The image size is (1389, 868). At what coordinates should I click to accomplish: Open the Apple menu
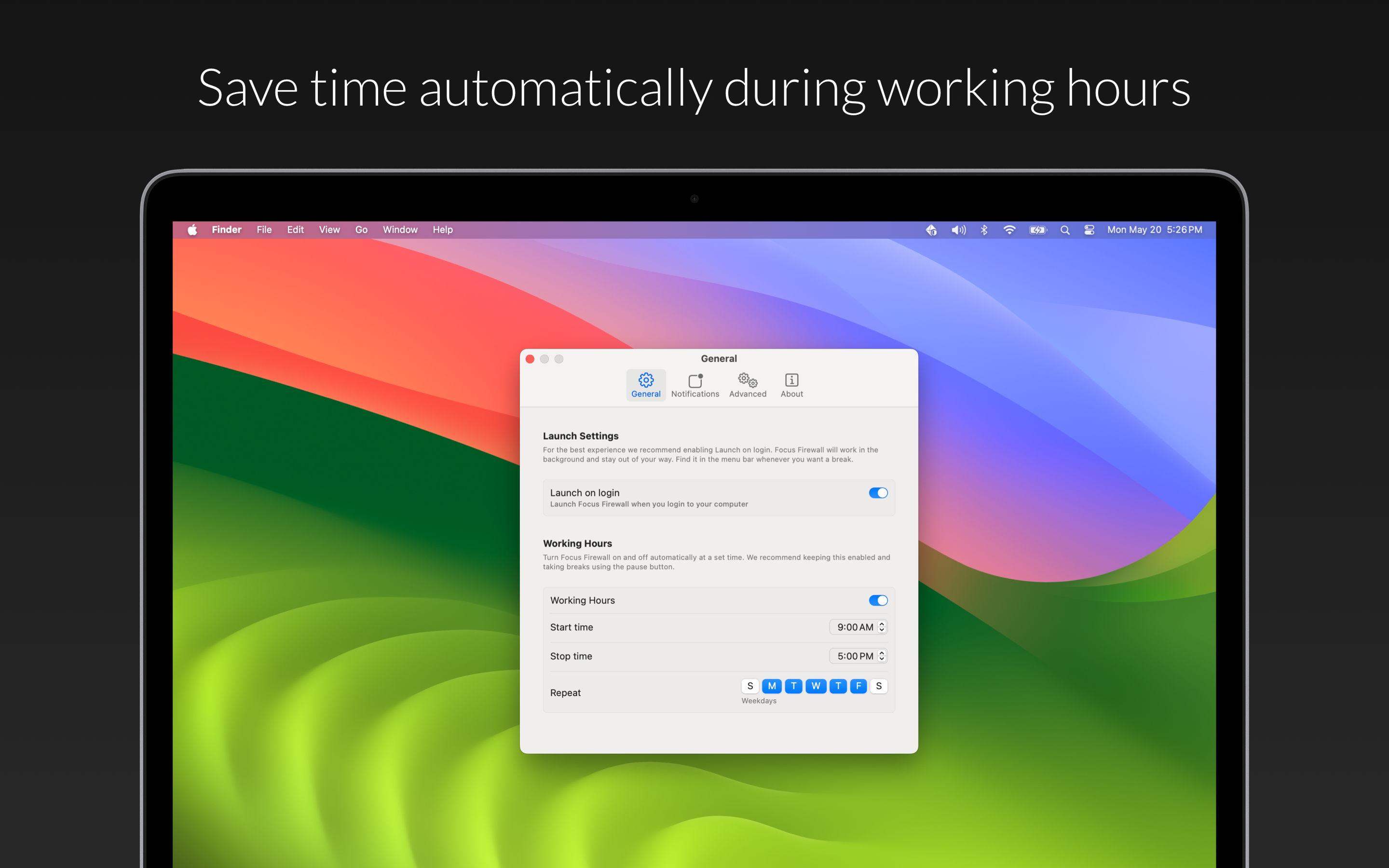click(192, 230)
